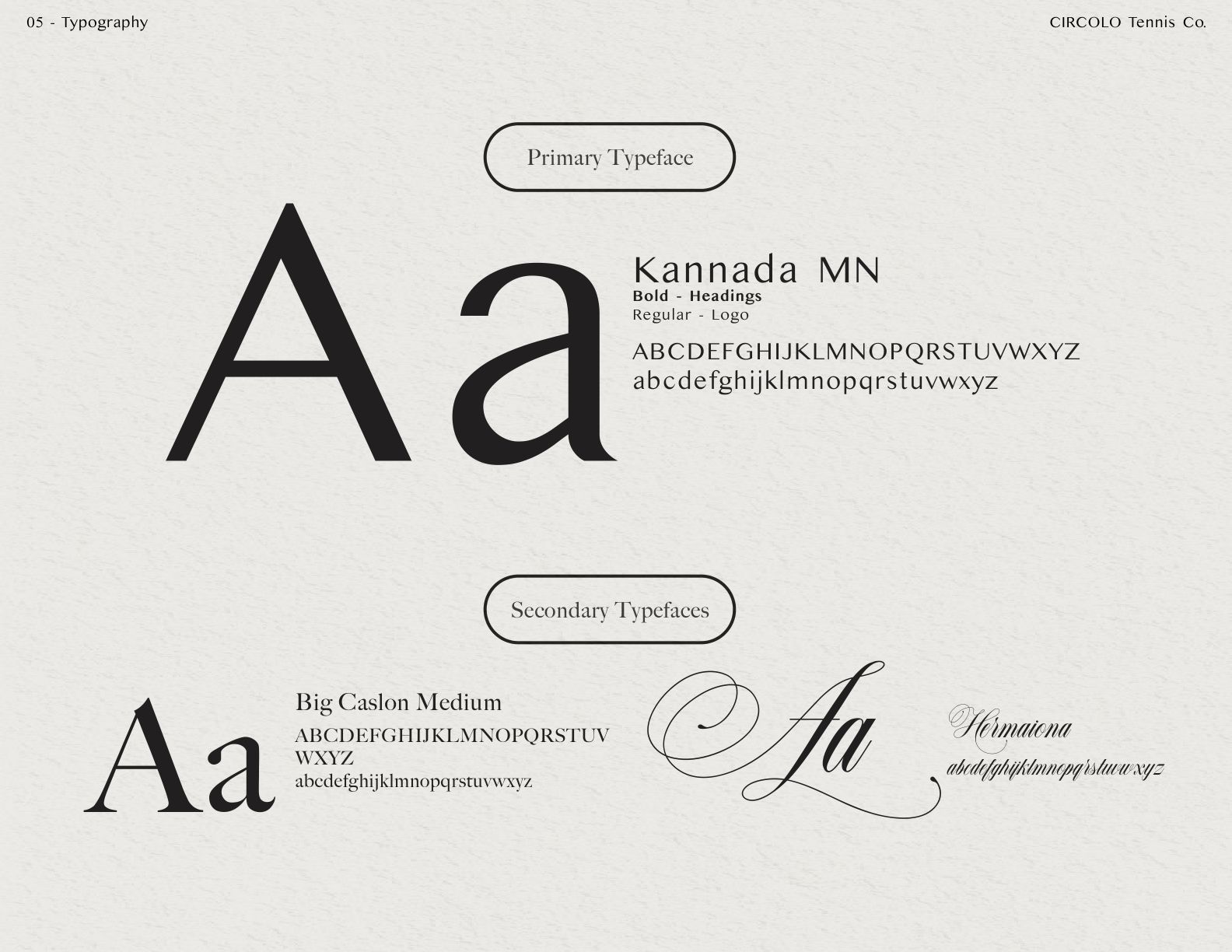Click the 'Bold - Headings' line
Screen dimensions: 1232x952
(x=697, y=296)
